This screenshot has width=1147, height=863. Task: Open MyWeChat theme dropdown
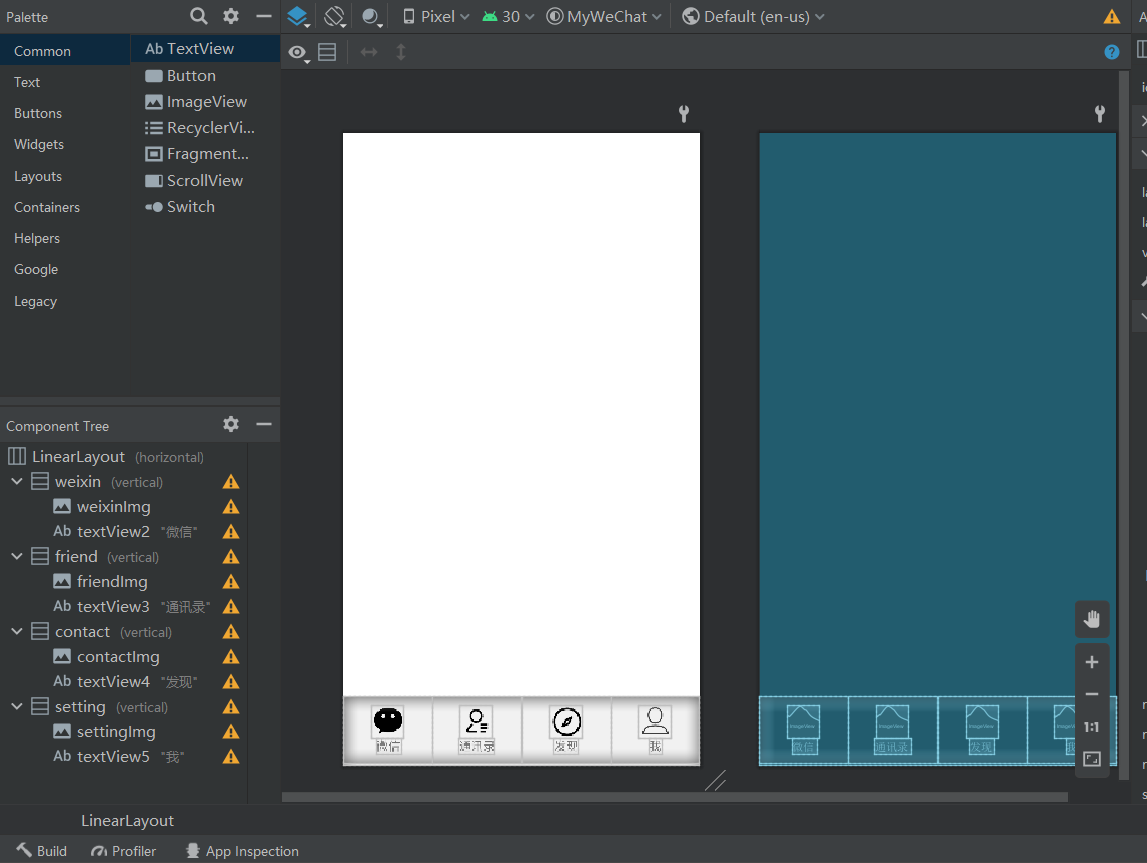pos(603,16)
